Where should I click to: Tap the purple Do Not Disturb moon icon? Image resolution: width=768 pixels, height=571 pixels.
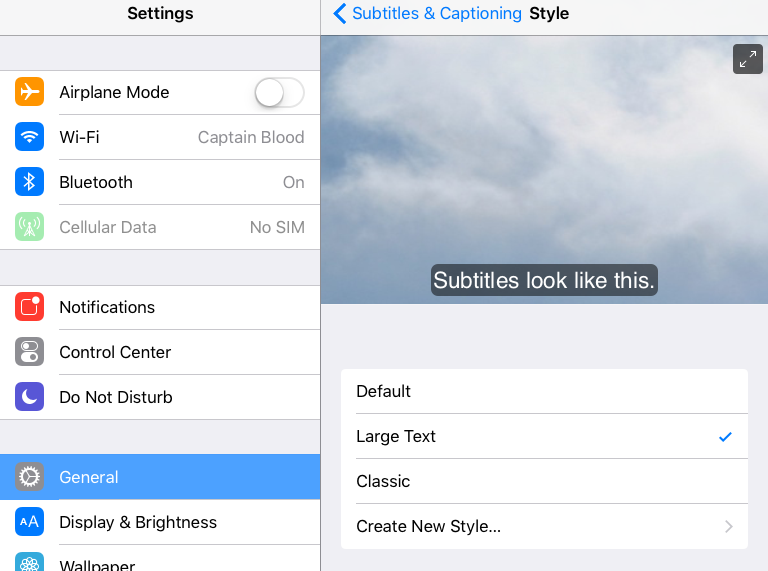click(29, 397)
